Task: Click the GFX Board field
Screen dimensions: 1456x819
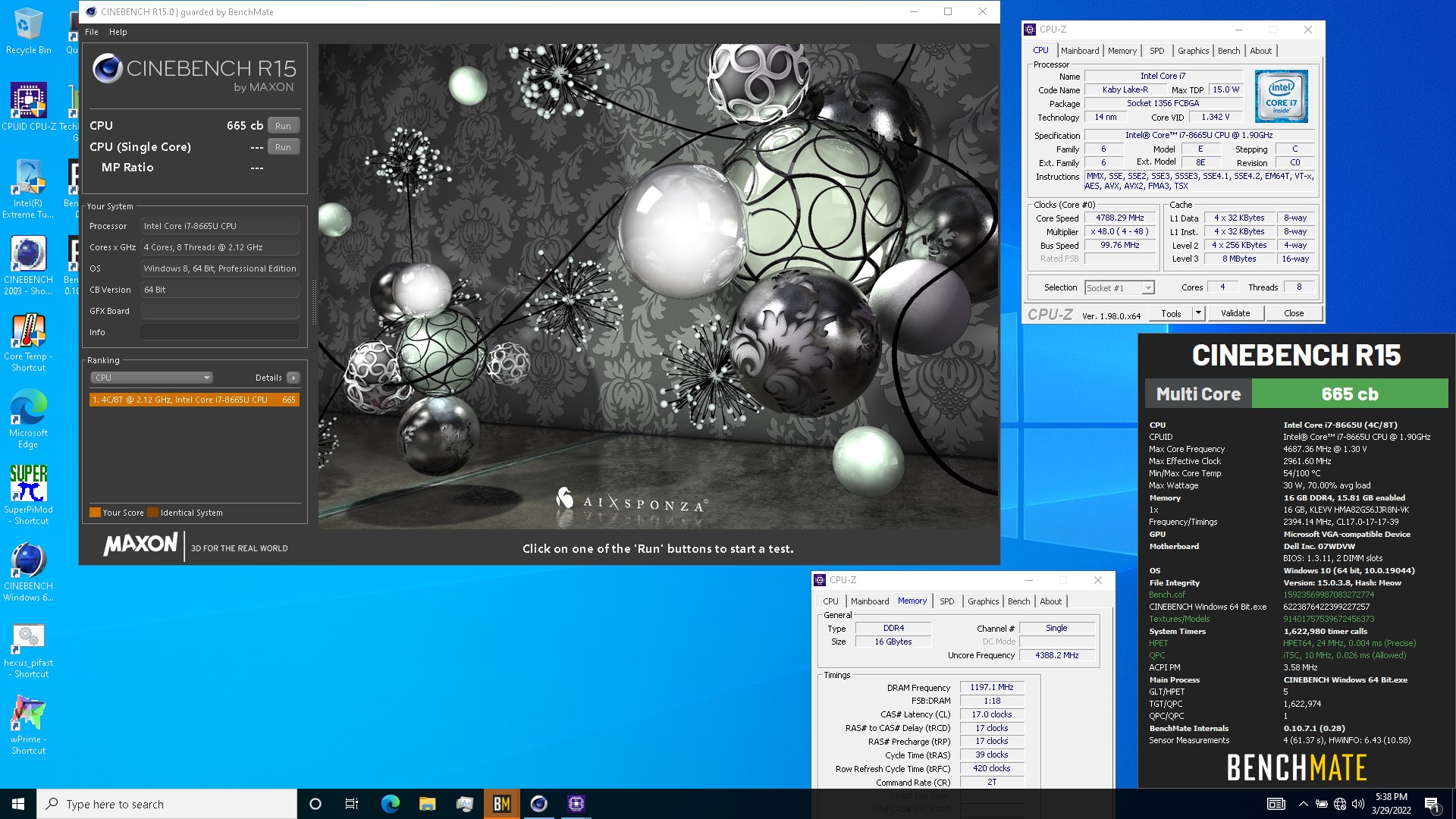Action: [x=220, y=311]
